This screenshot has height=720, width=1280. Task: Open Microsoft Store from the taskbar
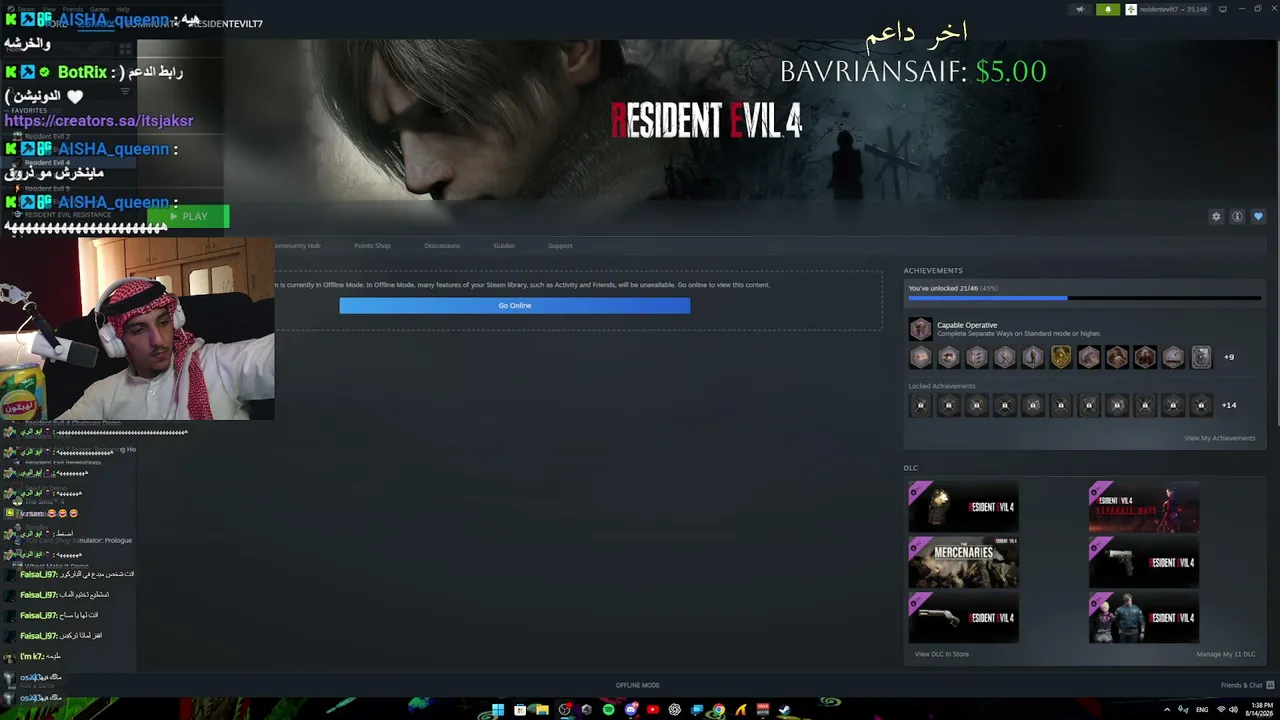click(519, 710)
